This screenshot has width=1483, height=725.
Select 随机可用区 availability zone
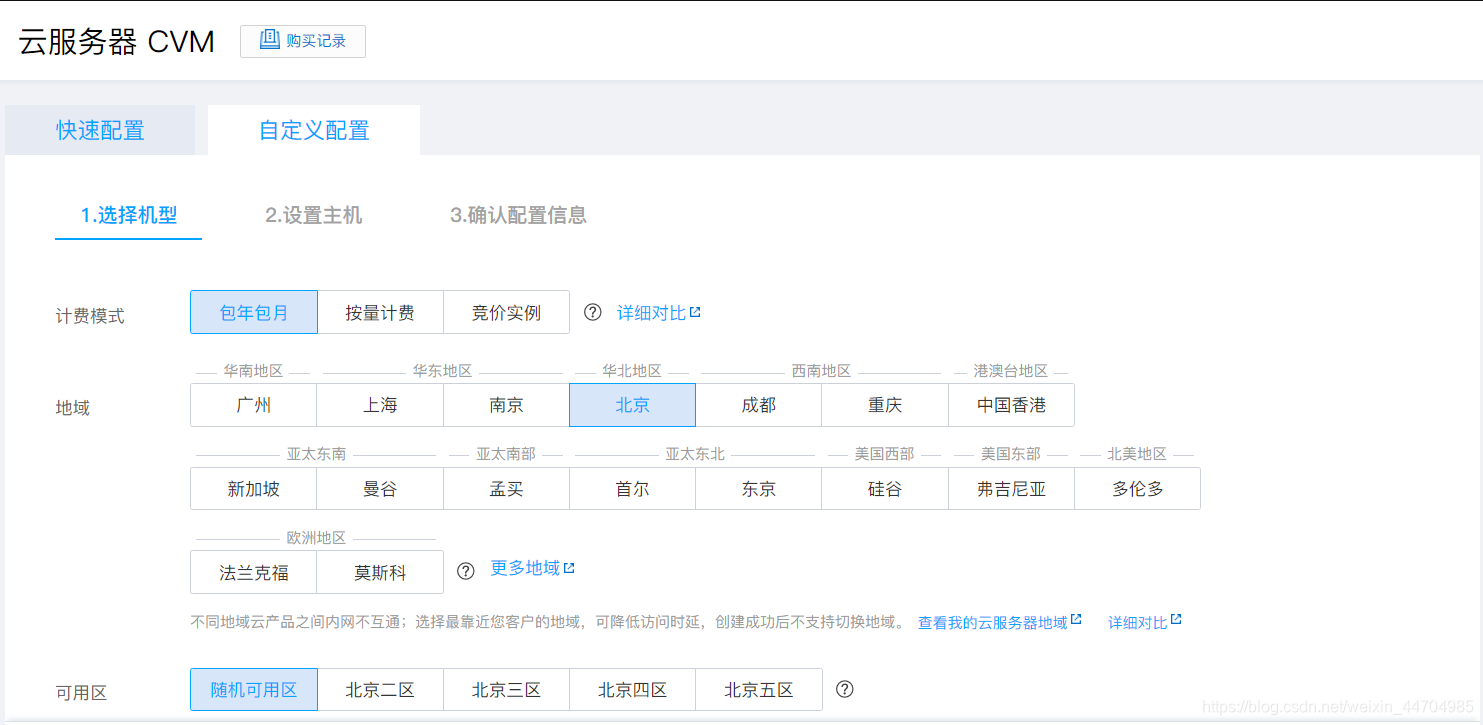tap(254, 689)
